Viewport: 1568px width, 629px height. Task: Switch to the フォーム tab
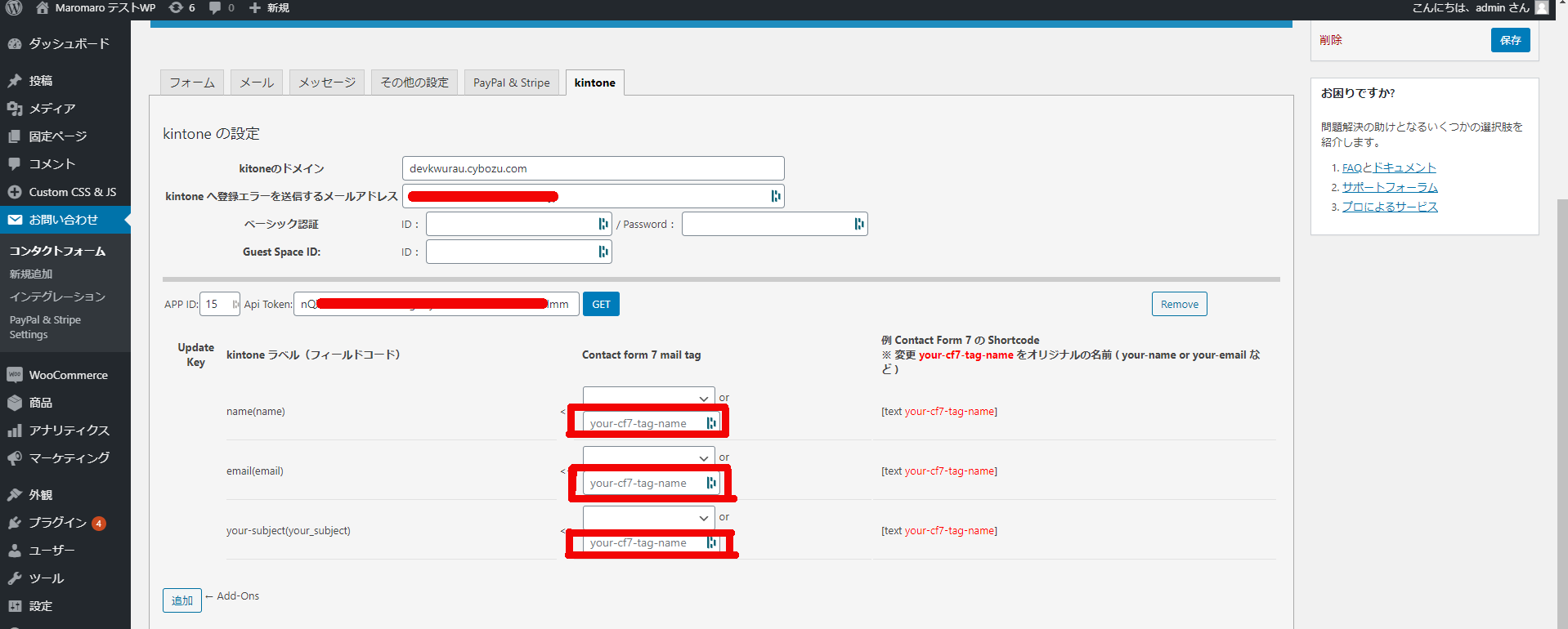[192, 83]
